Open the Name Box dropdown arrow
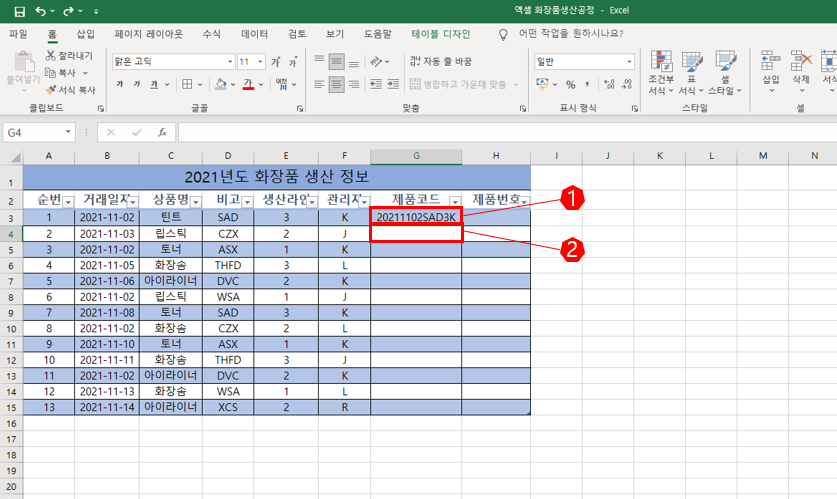 [x=68, y=132]
